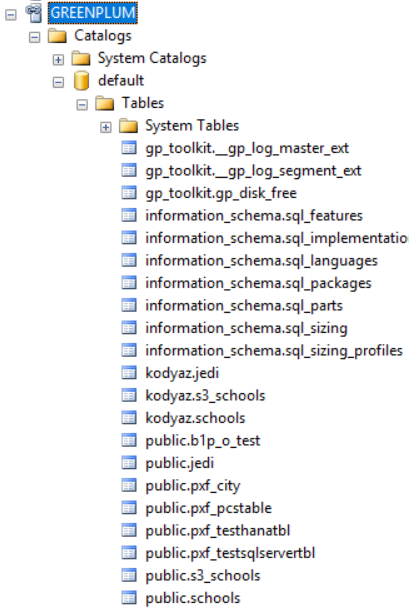
Task: Collapse the Catalogs node
Action: [x=35, y=37]
